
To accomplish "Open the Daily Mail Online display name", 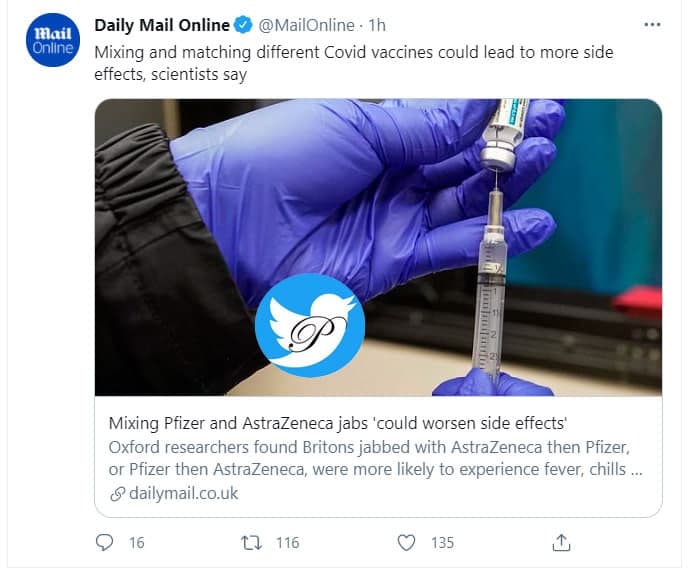I will pos(162,25).
